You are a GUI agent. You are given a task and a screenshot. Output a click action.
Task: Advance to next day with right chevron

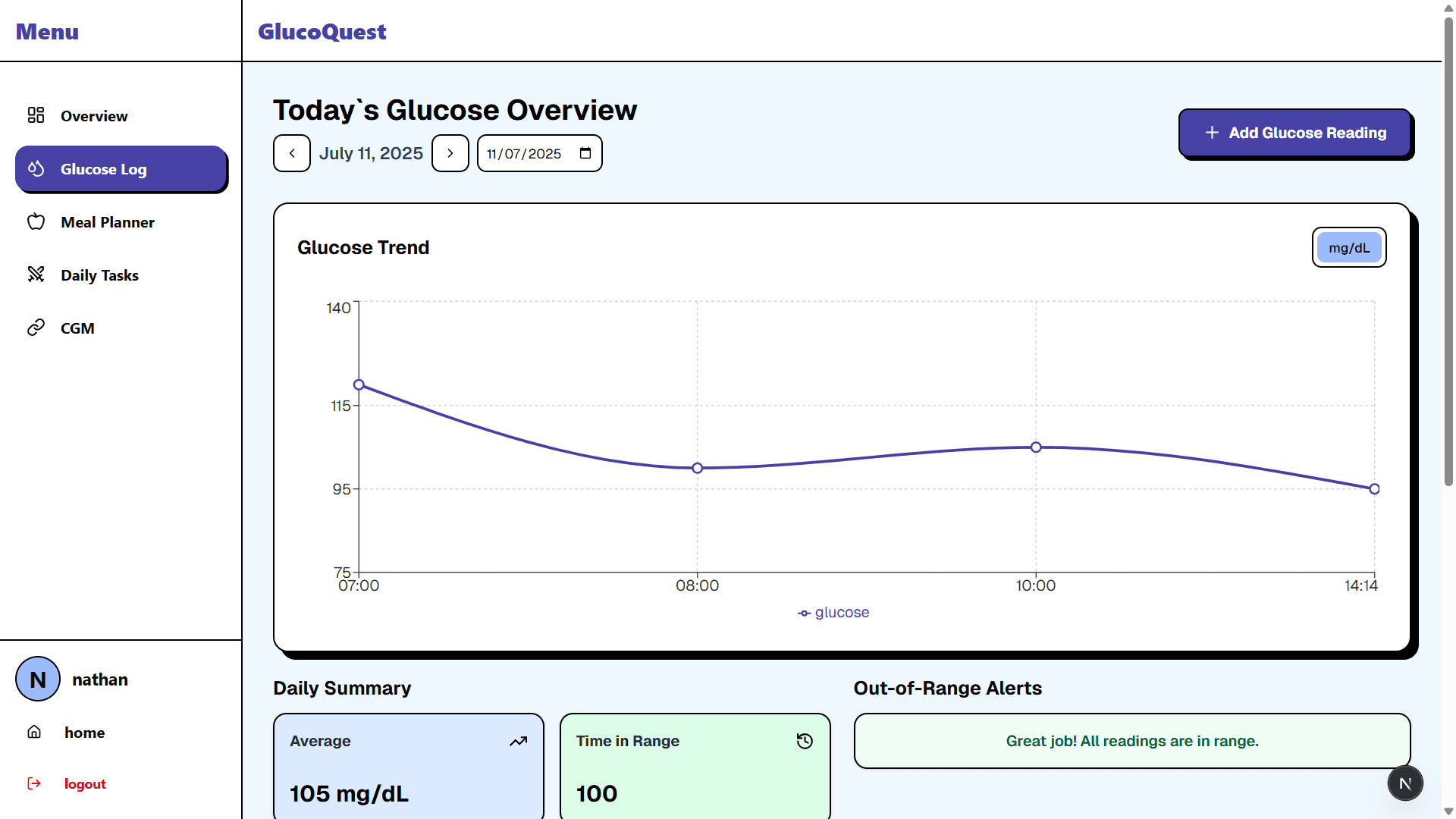(450, 153)
